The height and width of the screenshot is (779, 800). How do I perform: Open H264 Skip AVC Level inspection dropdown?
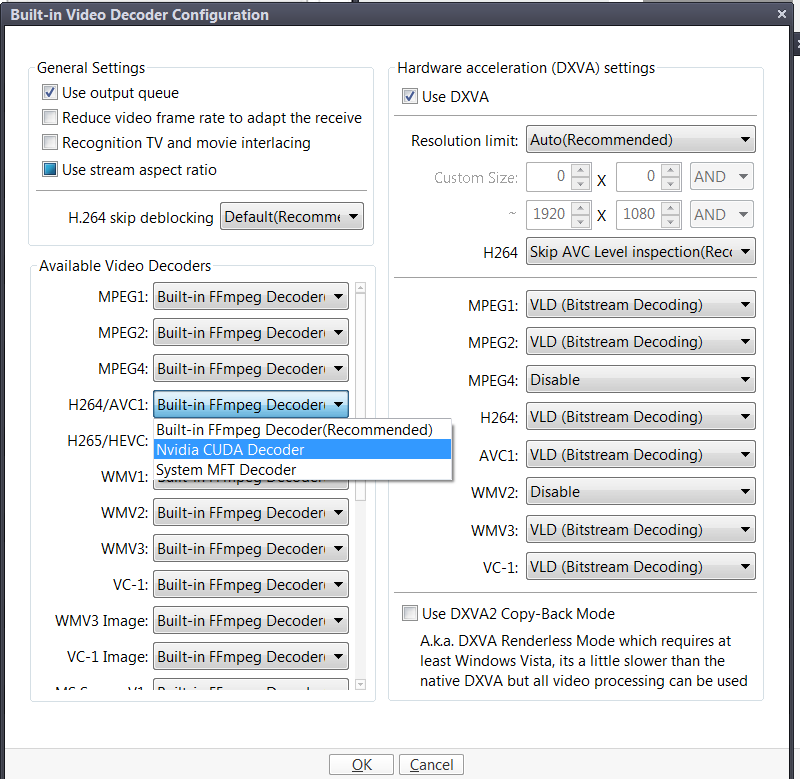tap(640, 252)
